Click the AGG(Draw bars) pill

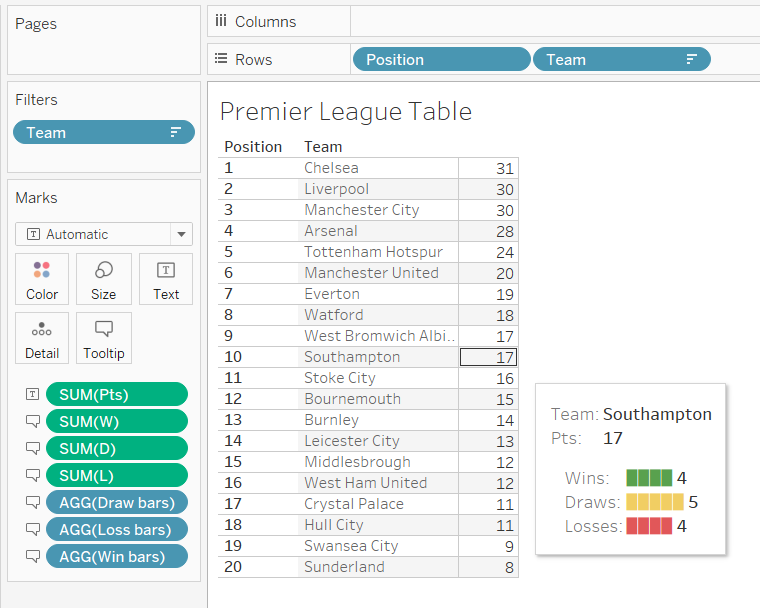116,502
